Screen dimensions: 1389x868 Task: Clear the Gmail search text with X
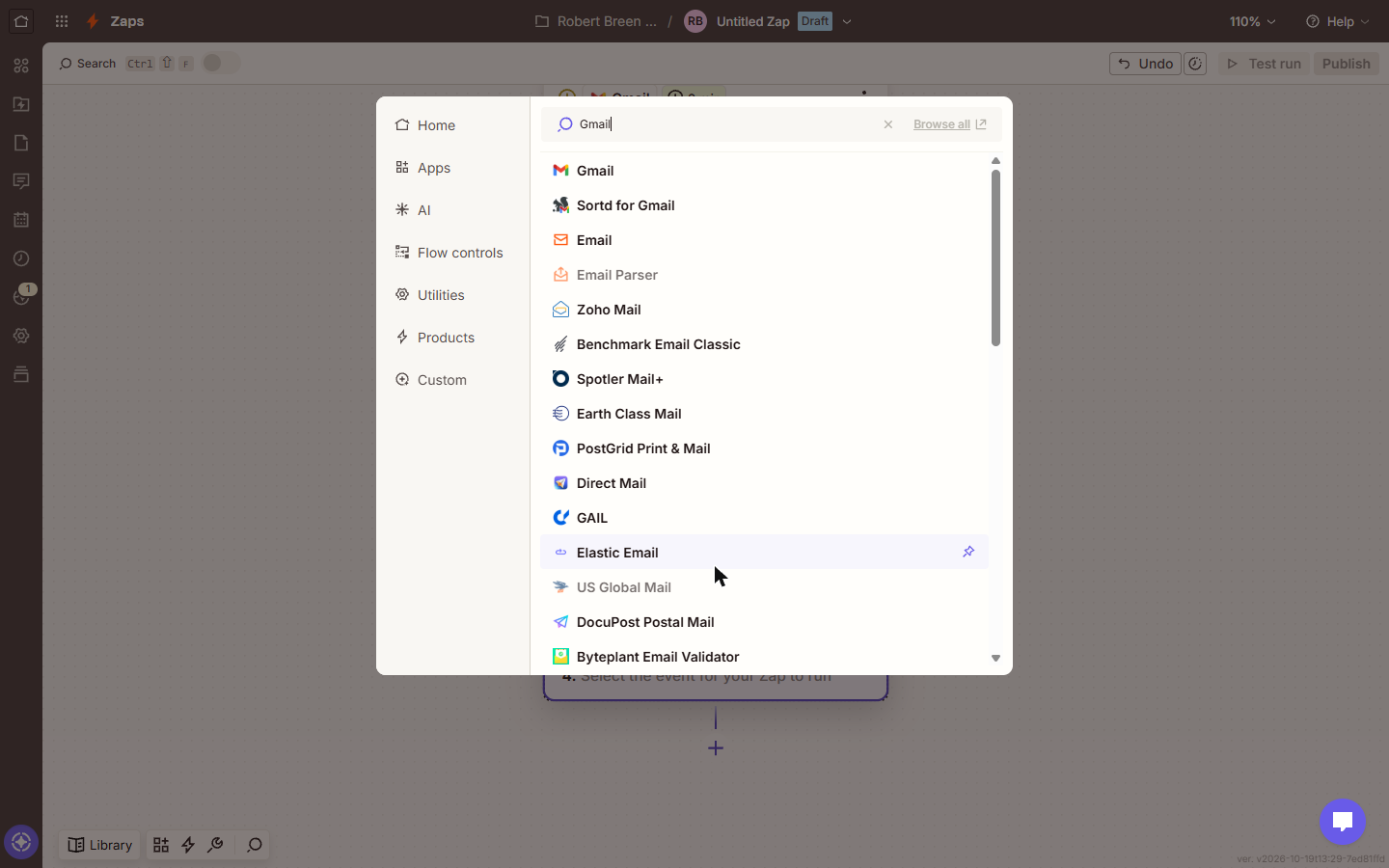pyautogui.click(x=888, y=124)
